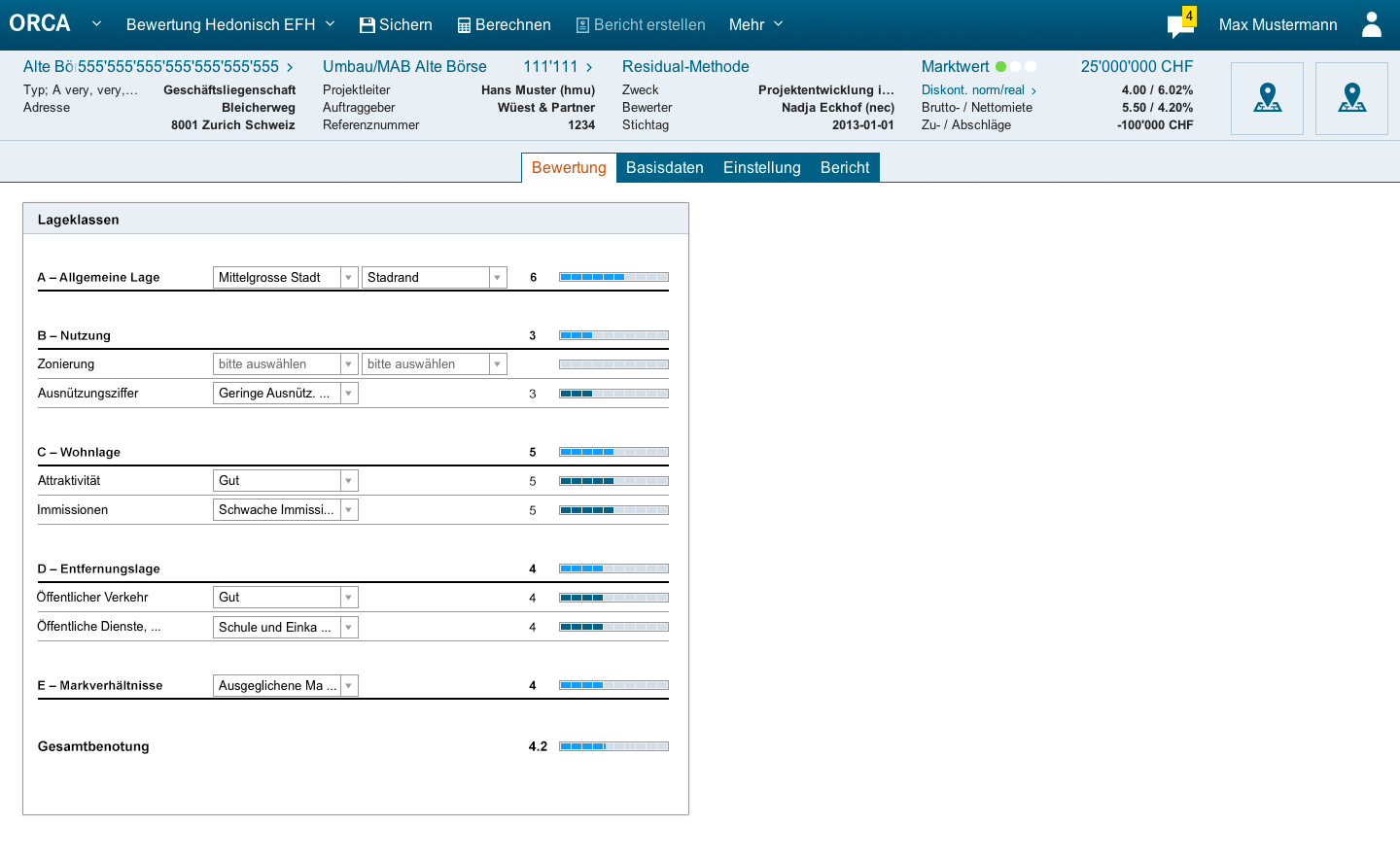Click the E – Markverhältnisse rating bar

[613, 685]
